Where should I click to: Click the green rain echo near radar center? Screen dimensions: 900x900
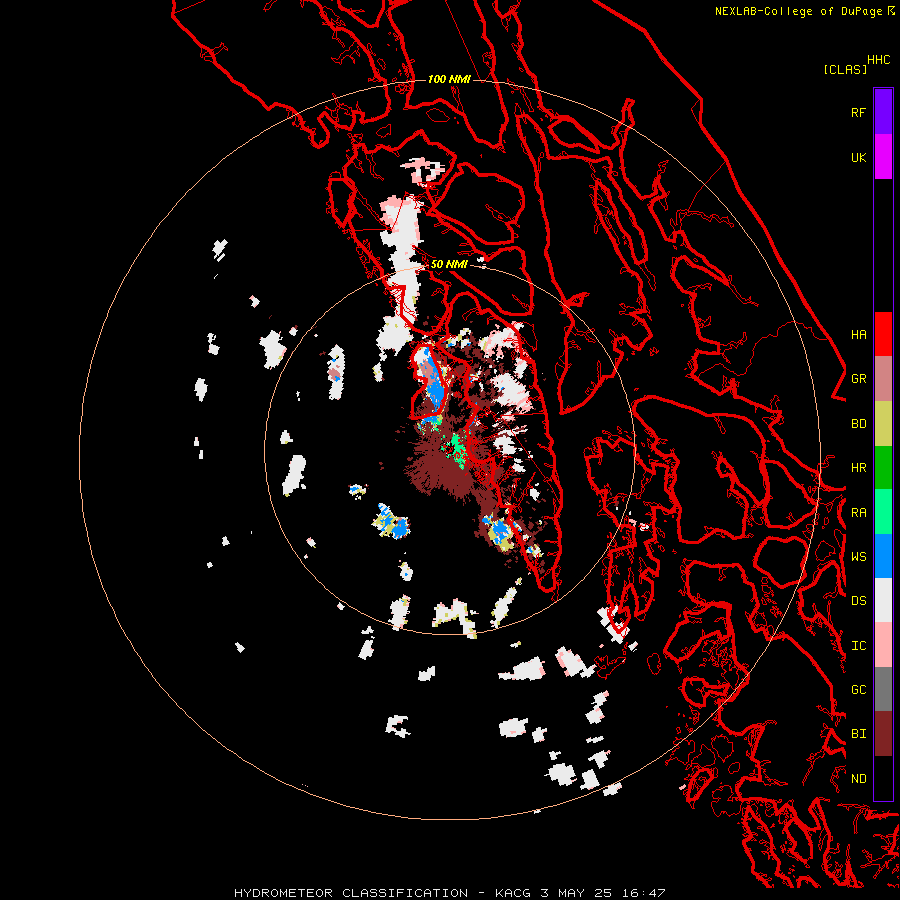(458, 448)
